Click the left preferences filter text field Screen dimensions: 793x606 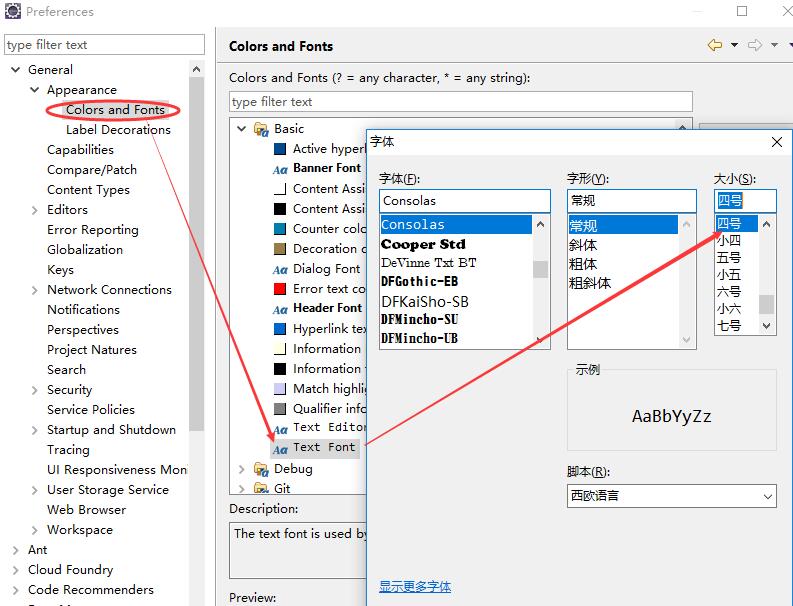click(104, 45)
